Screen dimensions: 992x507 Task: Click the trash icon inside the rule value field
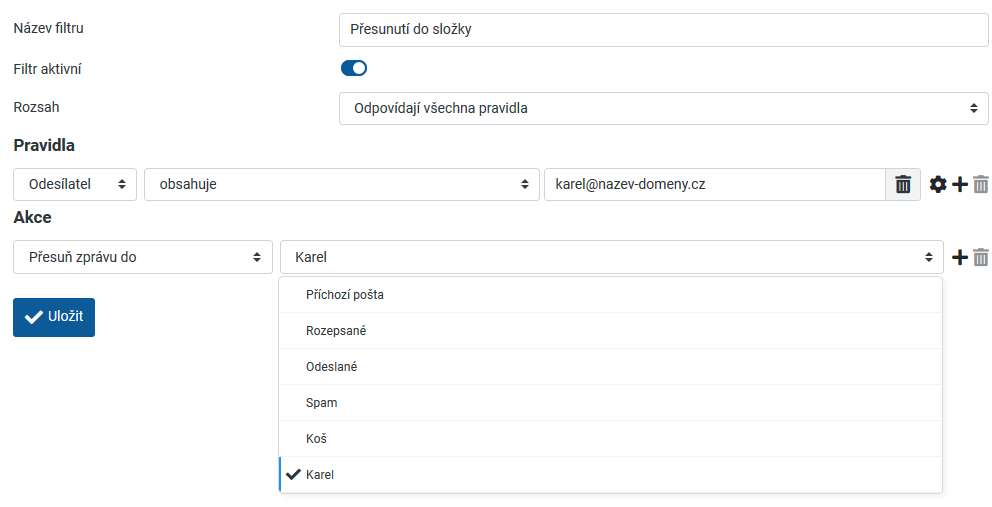click(x=902, y=185)
